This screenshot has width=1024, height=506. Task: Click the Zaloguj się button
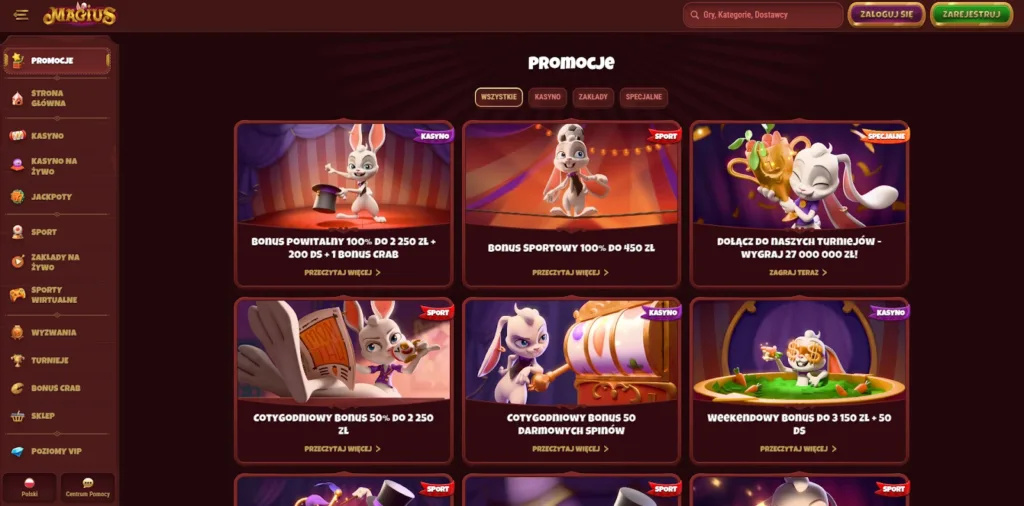pyautogui.click(x=886, y=14)
